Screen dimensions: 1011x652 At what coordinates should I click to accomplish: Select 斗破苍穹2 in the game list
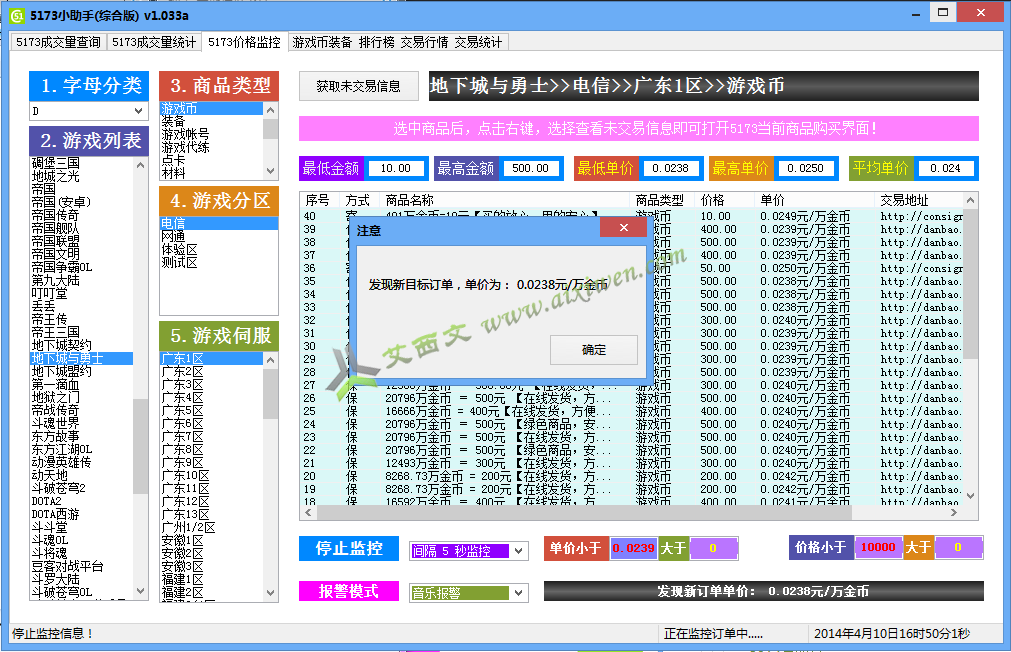[x=82, y=488]
